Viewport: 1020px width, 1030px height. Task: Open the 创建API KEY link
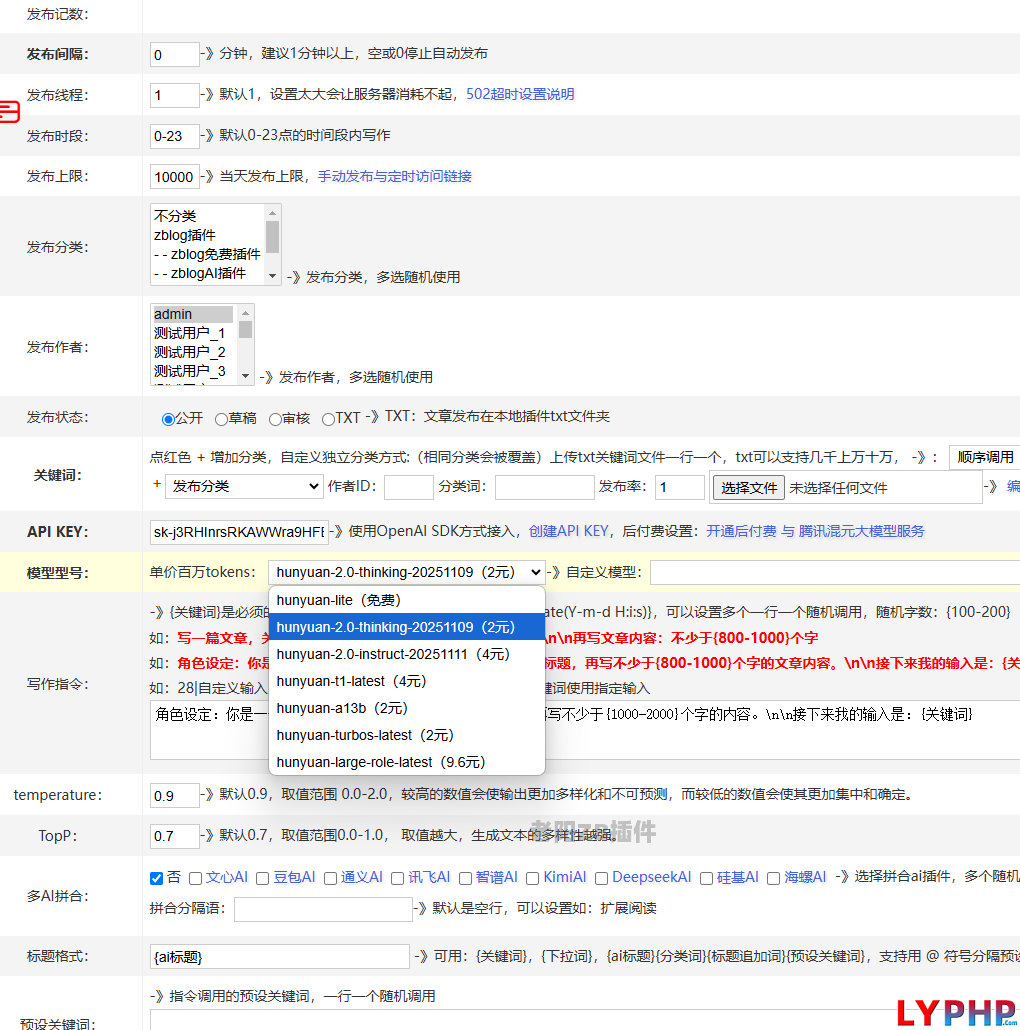click(x=568, y=531)
